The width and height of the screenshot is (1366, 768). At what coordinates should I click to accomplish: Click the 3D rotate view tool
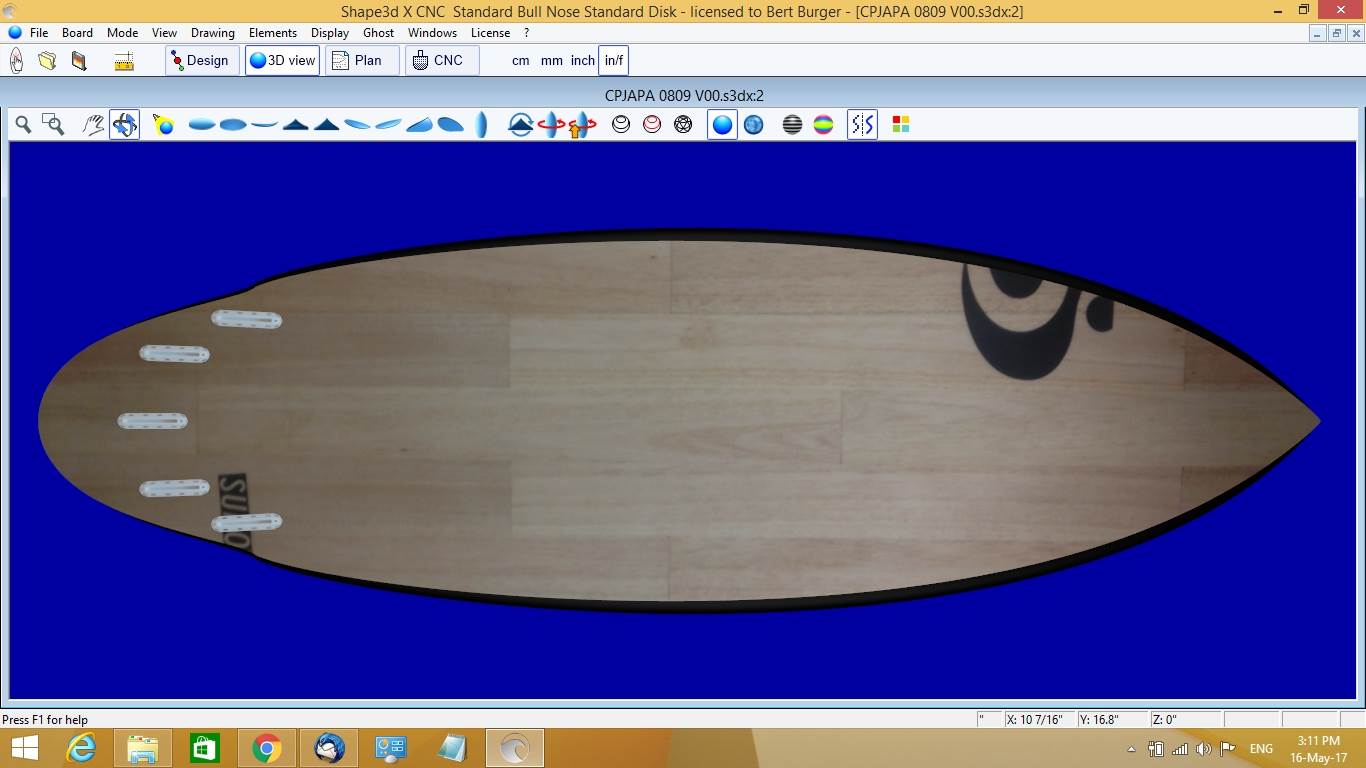pyautogui.click(x=124, y=124)
